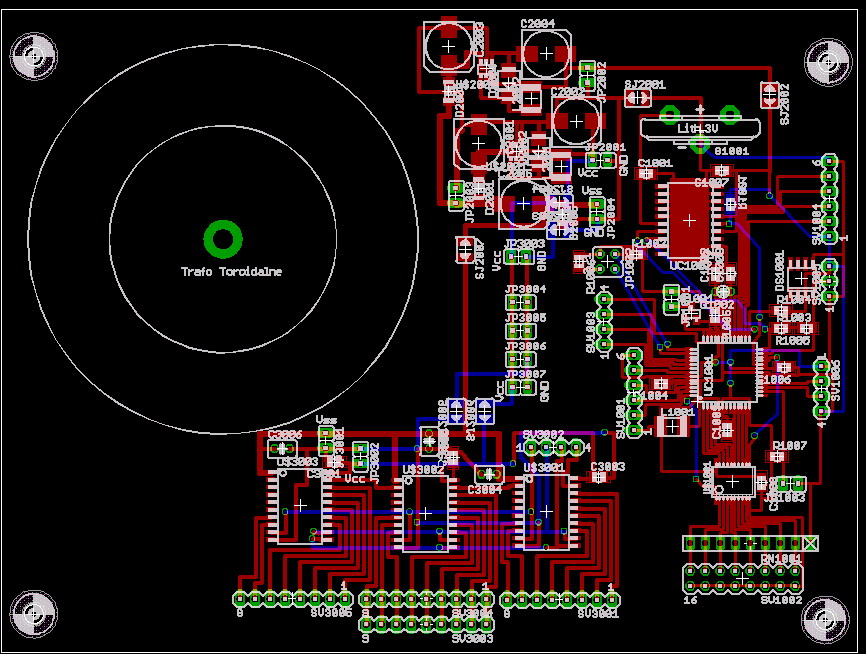
Task: Select capacitor C1001
Action: tap(645, 173)
